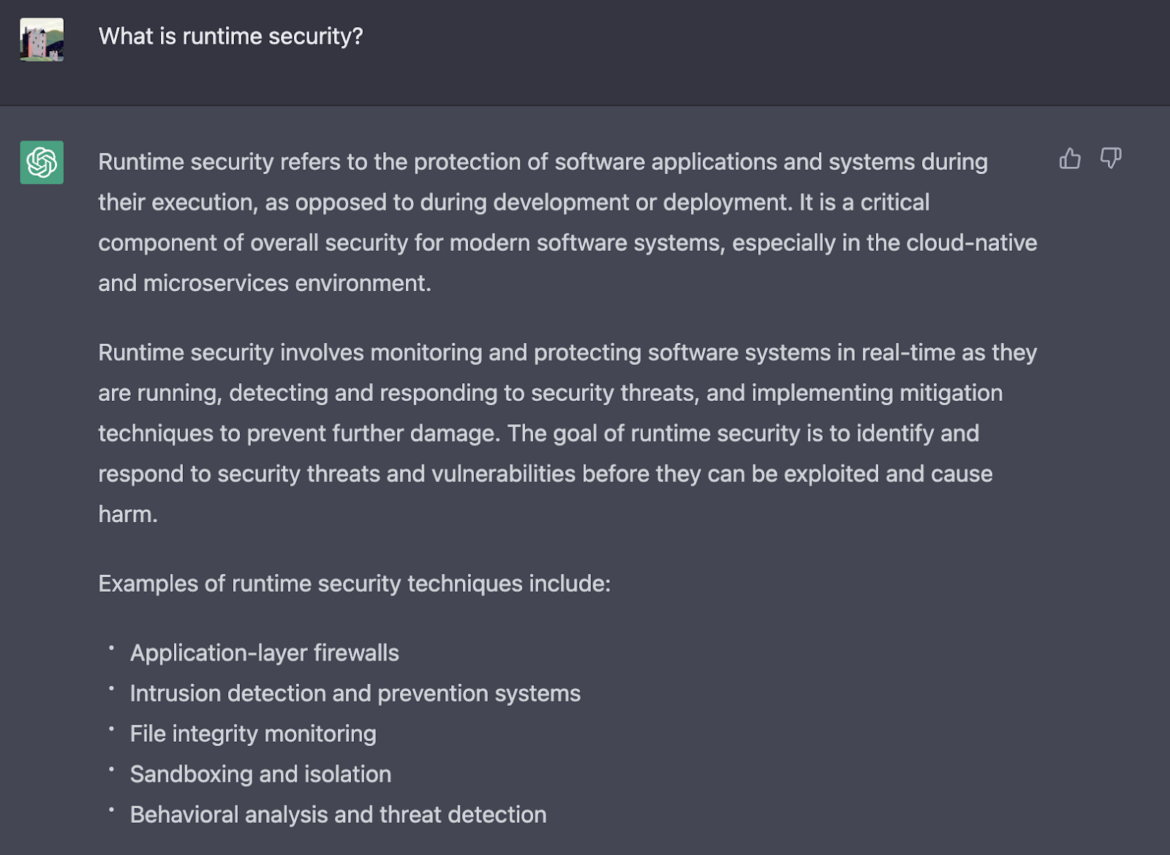Click the ChatGPT assistant avatar icon

[40, 162]
